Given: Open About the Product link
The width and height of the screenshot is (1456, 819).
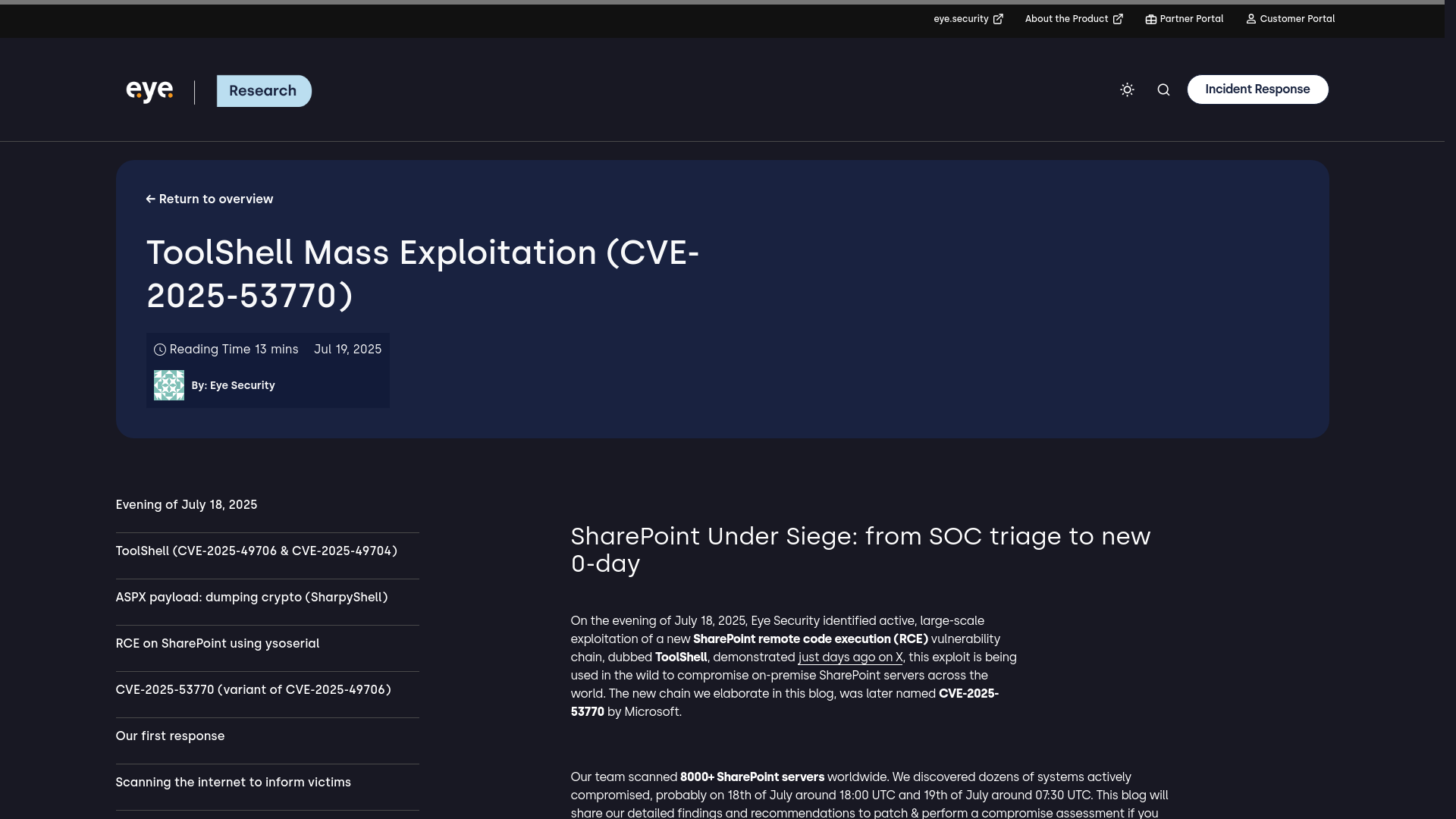Looking at the screenshot, I should 1074,19.
